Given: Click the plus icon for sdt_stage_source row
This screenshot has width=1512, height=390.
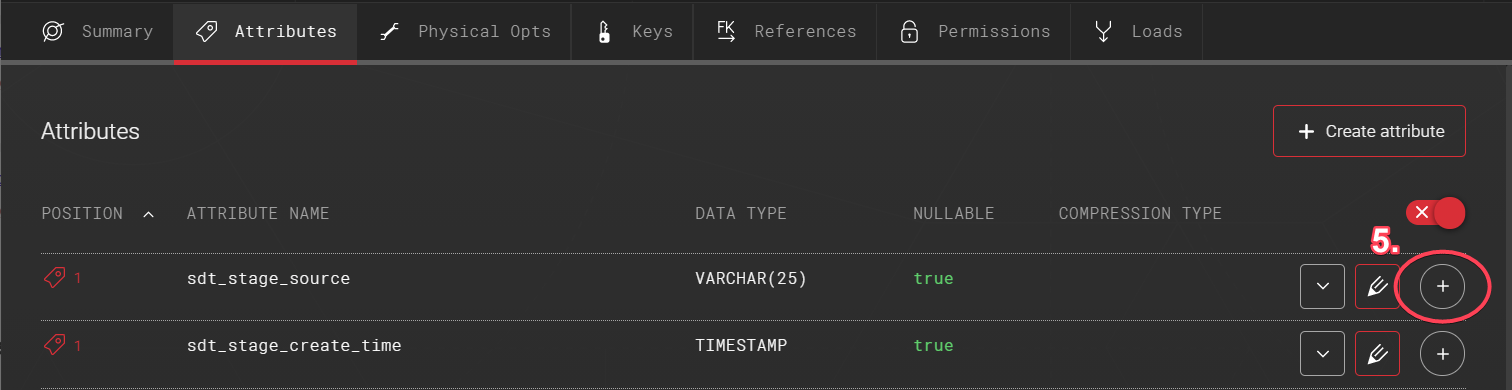Looking at the screenshot, I should [x=1442, y=287].
